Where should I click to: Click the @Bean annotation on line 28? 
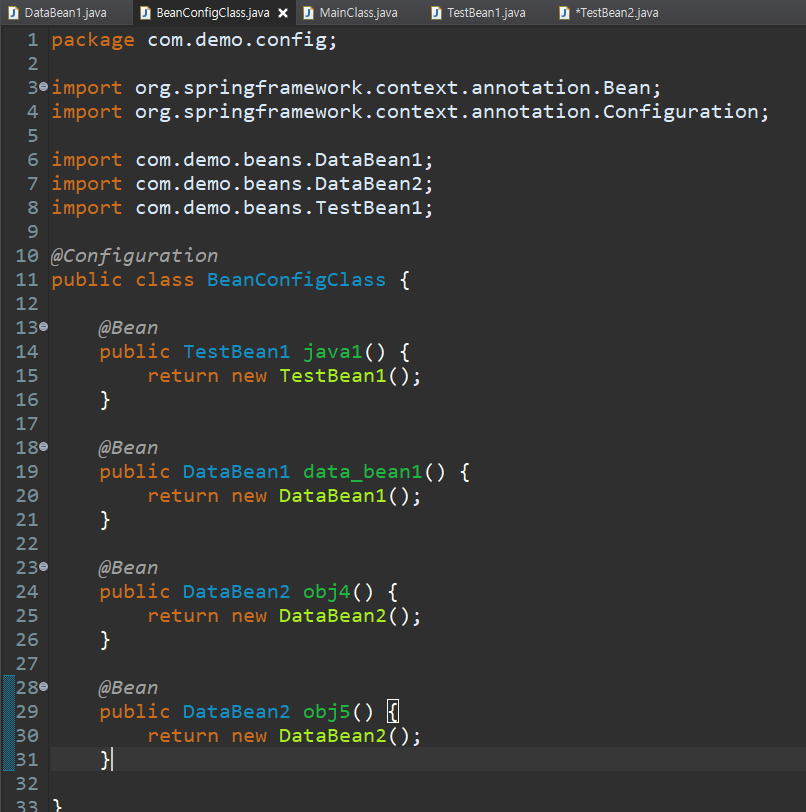128,688
